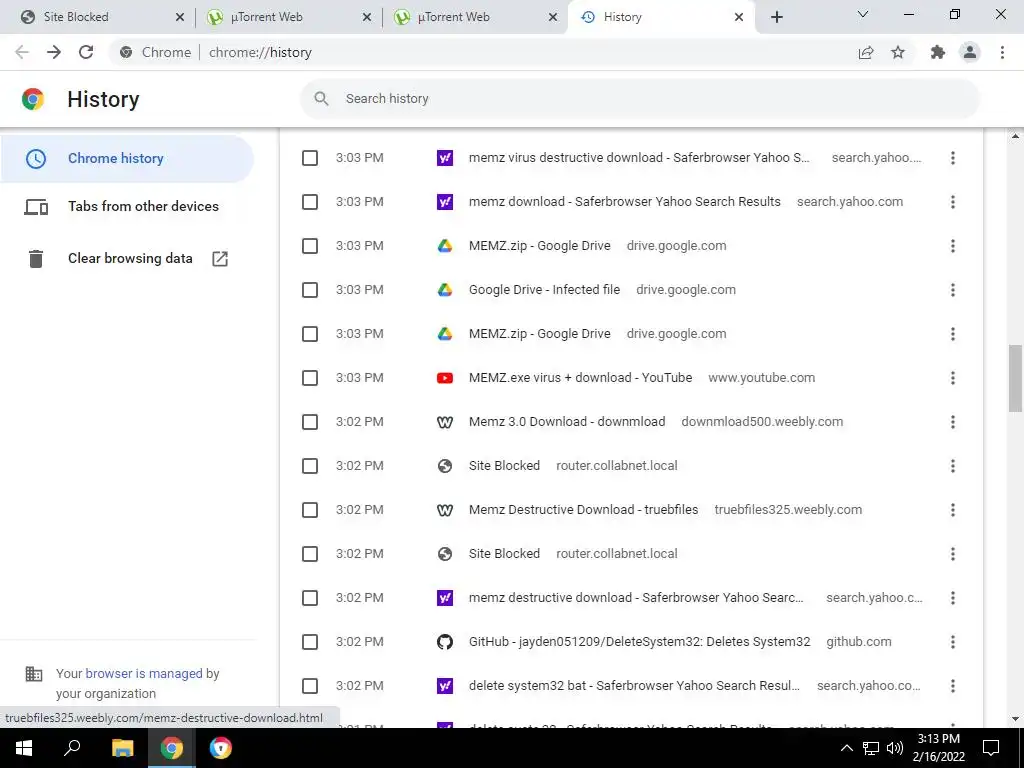Image resolution: width=1024 pixels, height=768 pixels.
Task: Click the network icon in the system tray
Action: pyautogui.click(x=871, y=748)
